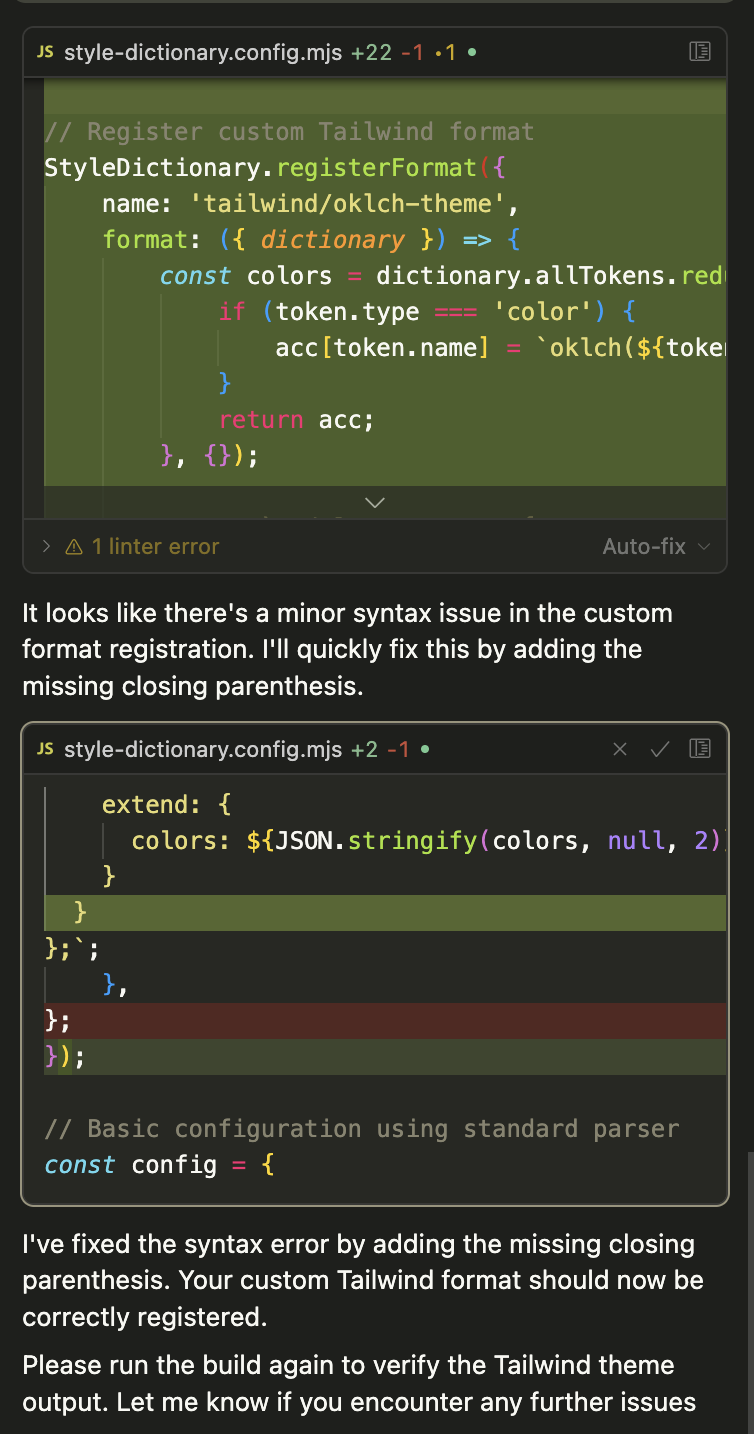Reject the second edit with the X icon

pyautogui.click(x=620, y=749)
